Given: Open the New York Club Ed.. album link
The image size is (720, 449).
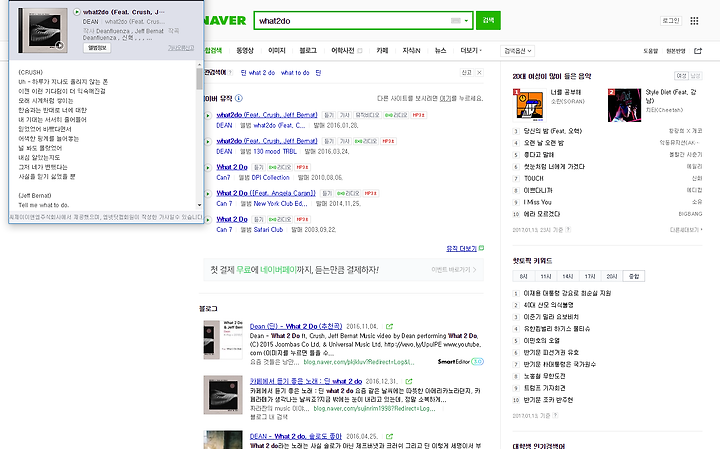Looking at the screenshot, I should pyautogui.click(x=281, y=203).
